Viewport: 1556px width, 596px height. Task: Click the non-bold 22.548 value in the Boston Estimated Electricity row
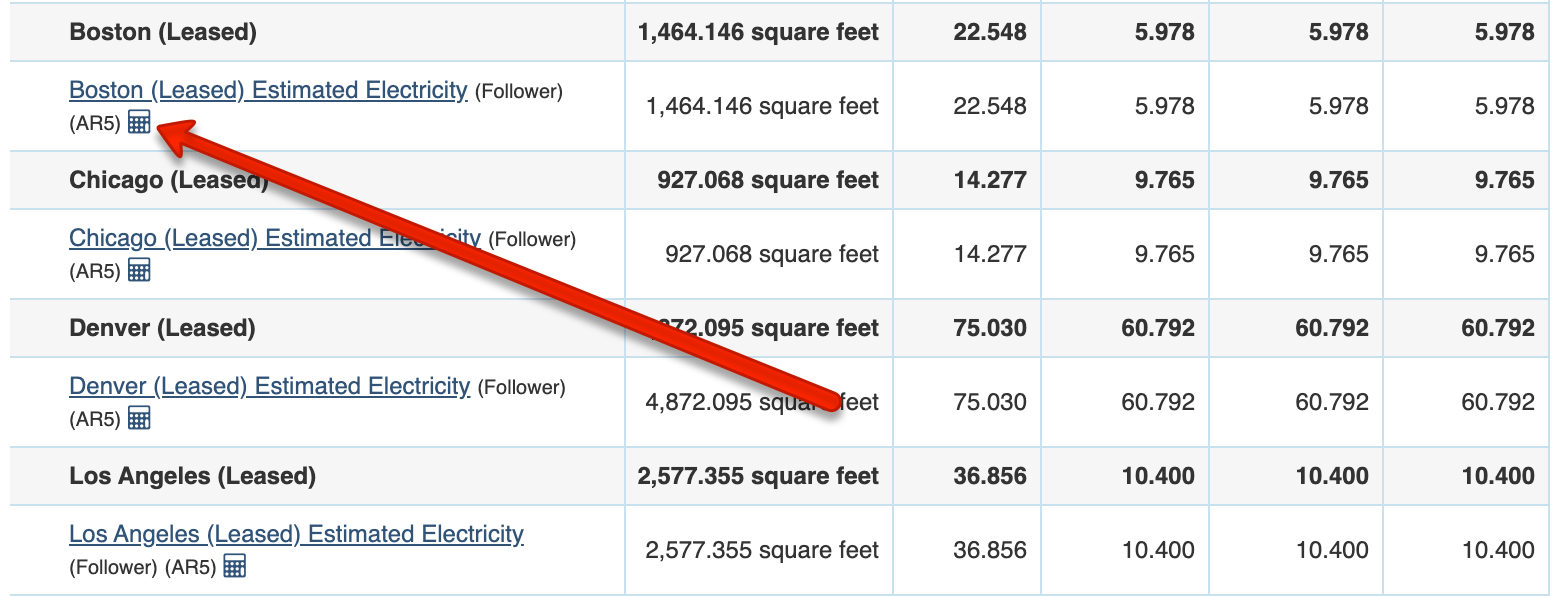[x=990, y=106]
